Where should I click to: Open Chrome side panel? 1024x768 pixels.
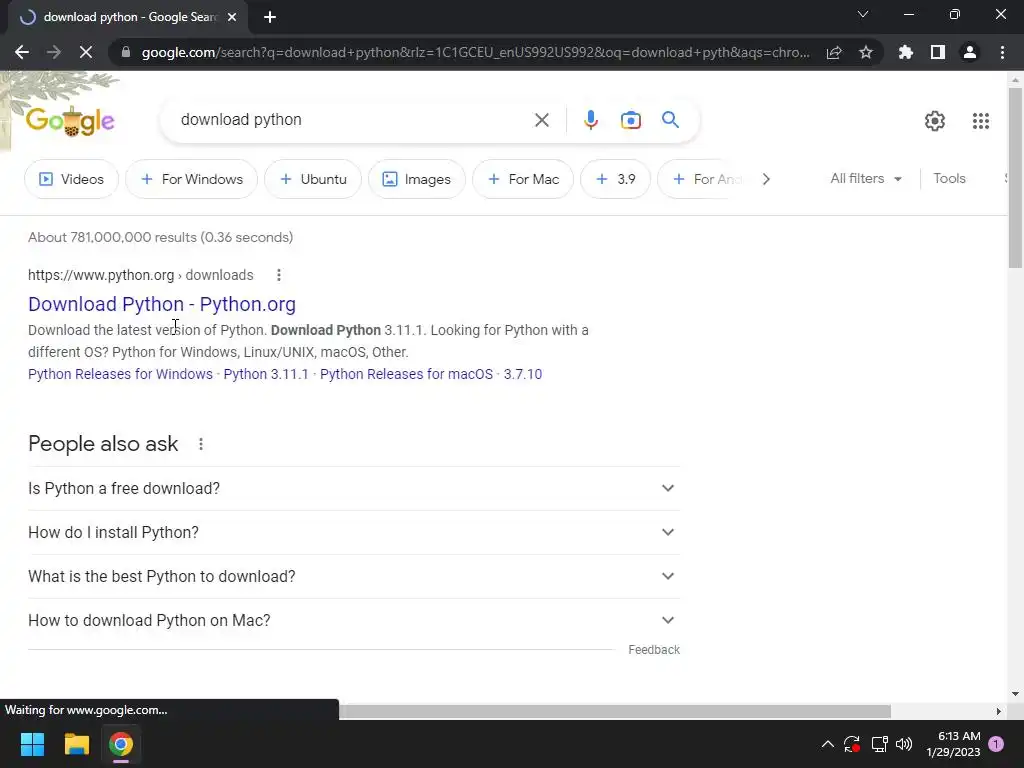tap(938, 52)
